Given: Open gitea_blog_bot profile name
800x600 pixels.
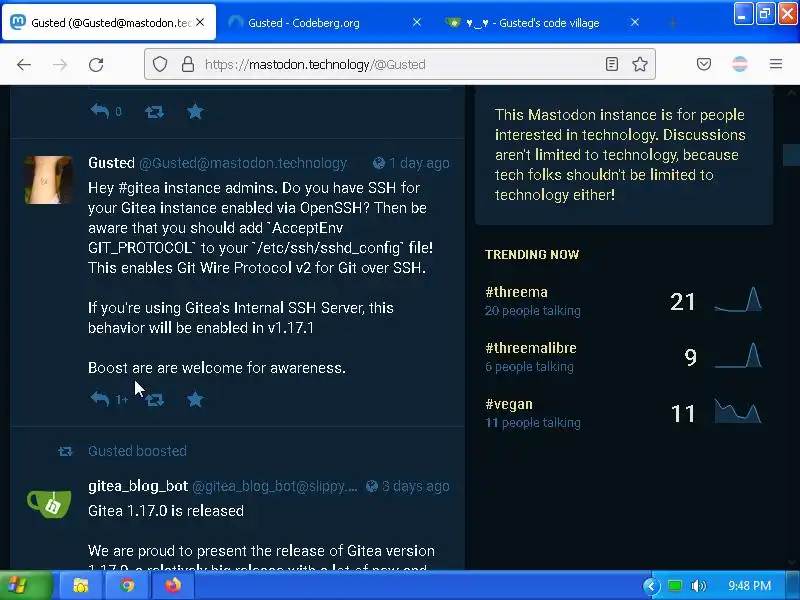Looking at the screenshot, I should point(138,486).
